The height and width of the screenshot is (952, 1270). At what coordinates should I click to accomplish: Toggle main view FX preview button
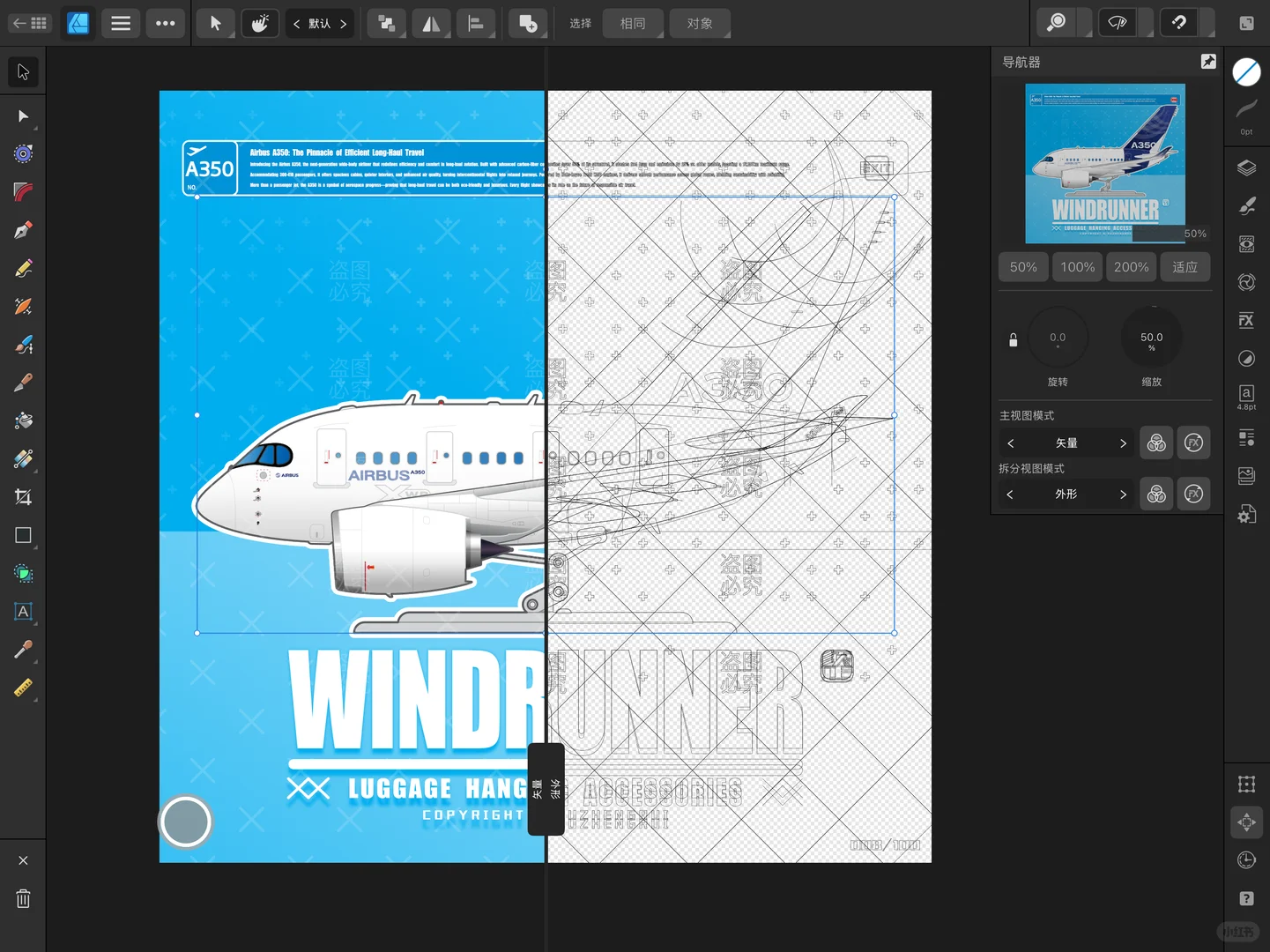1193,443
